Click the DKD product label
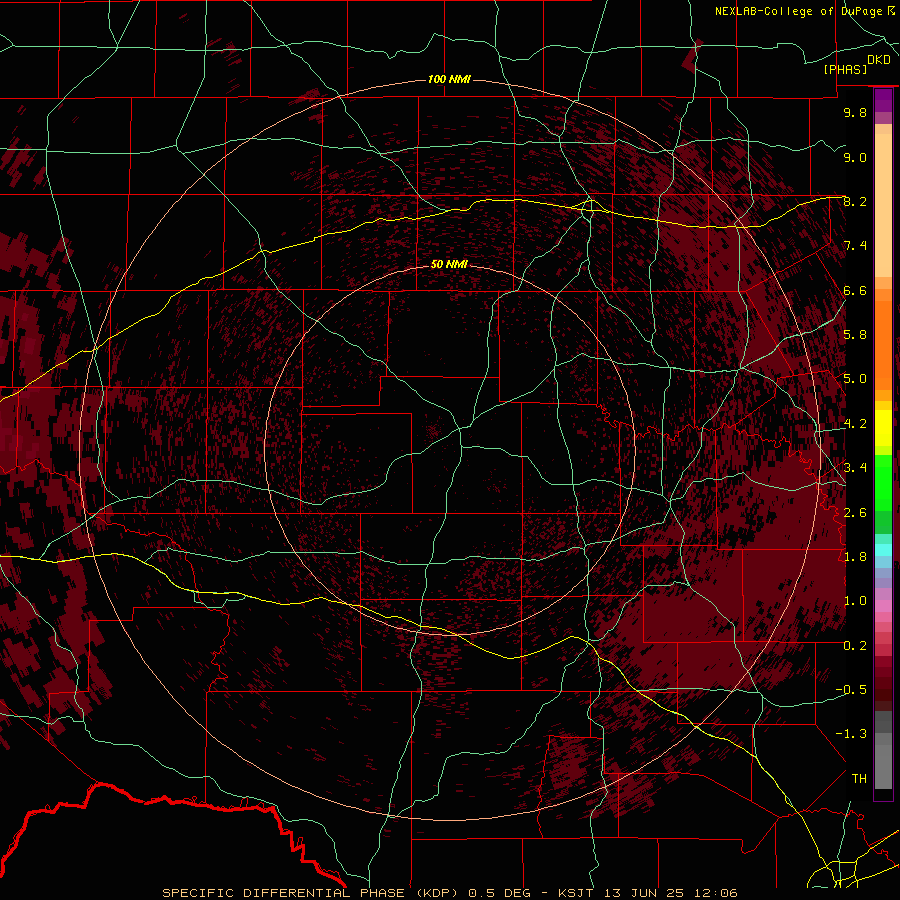The height and width of the screenshot is (900, 900). (x=878, y=60)
